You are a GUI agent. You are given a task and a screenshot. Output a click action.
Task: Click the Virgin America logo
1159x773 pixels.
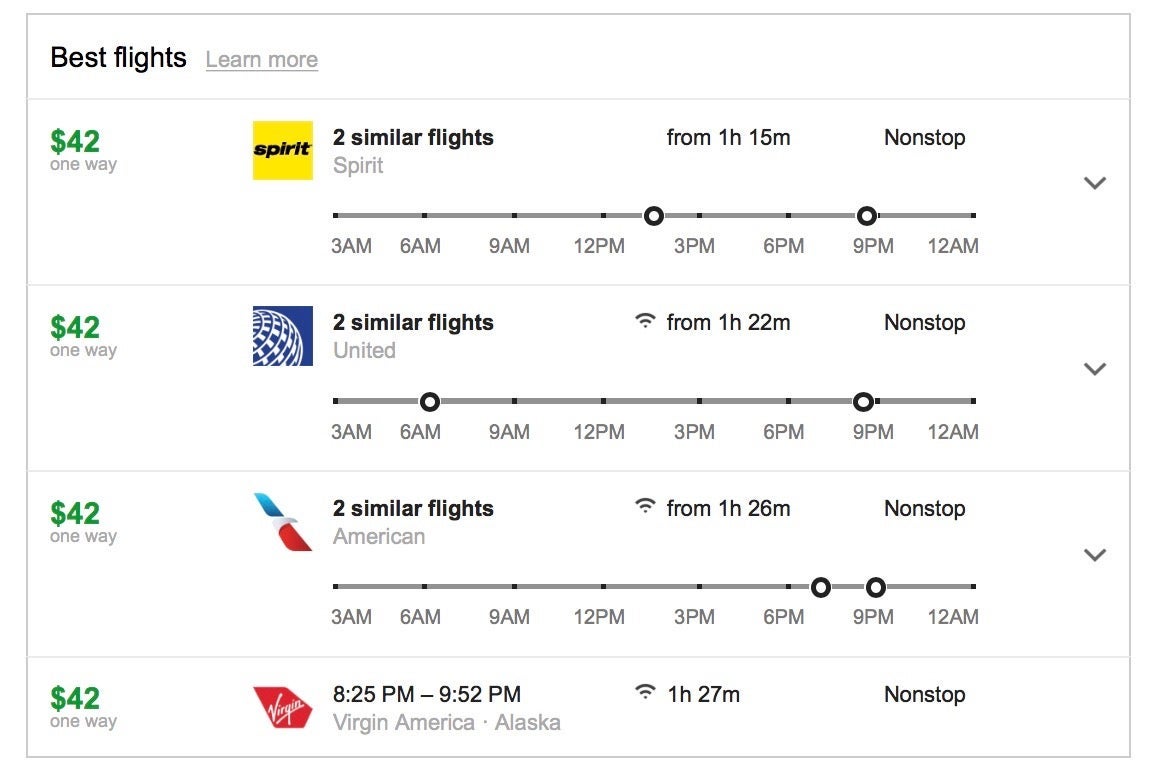(x=282, y=706)
